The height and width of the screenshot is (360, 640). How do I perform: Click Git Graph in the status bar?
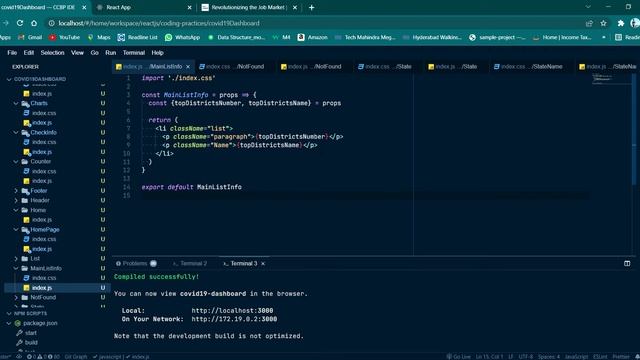[x=76, y=356]
